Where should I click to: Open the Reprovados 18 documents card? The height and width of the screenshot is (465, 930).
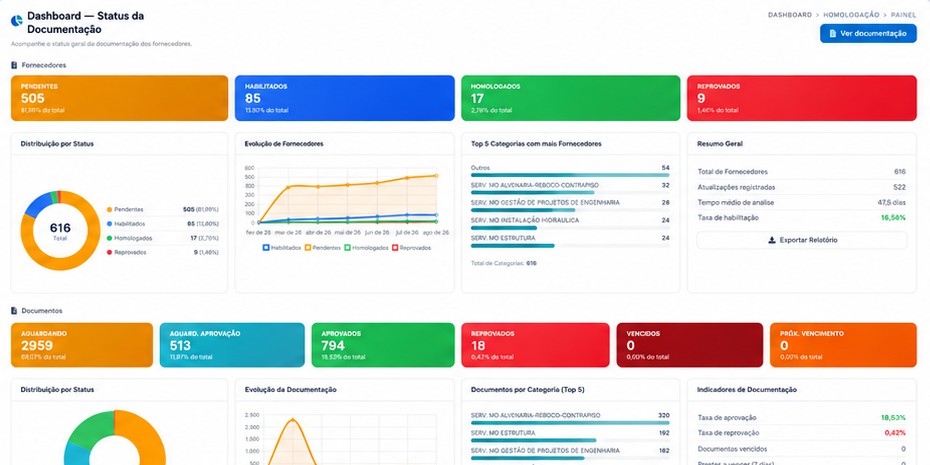[x=535, y=345]
